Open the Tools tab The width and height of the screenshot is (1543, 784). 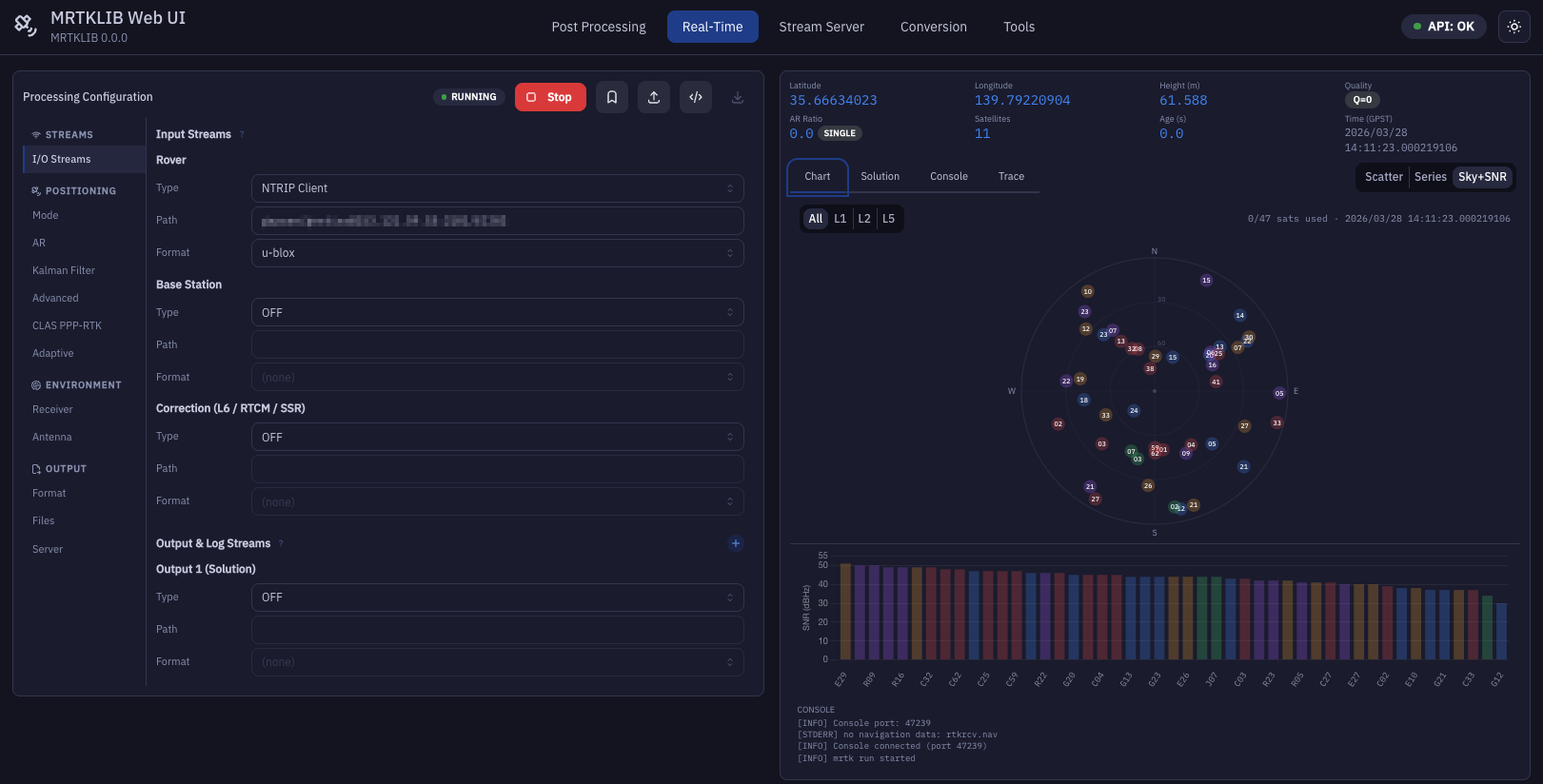pyautogui.click(x=1019, y=27)
